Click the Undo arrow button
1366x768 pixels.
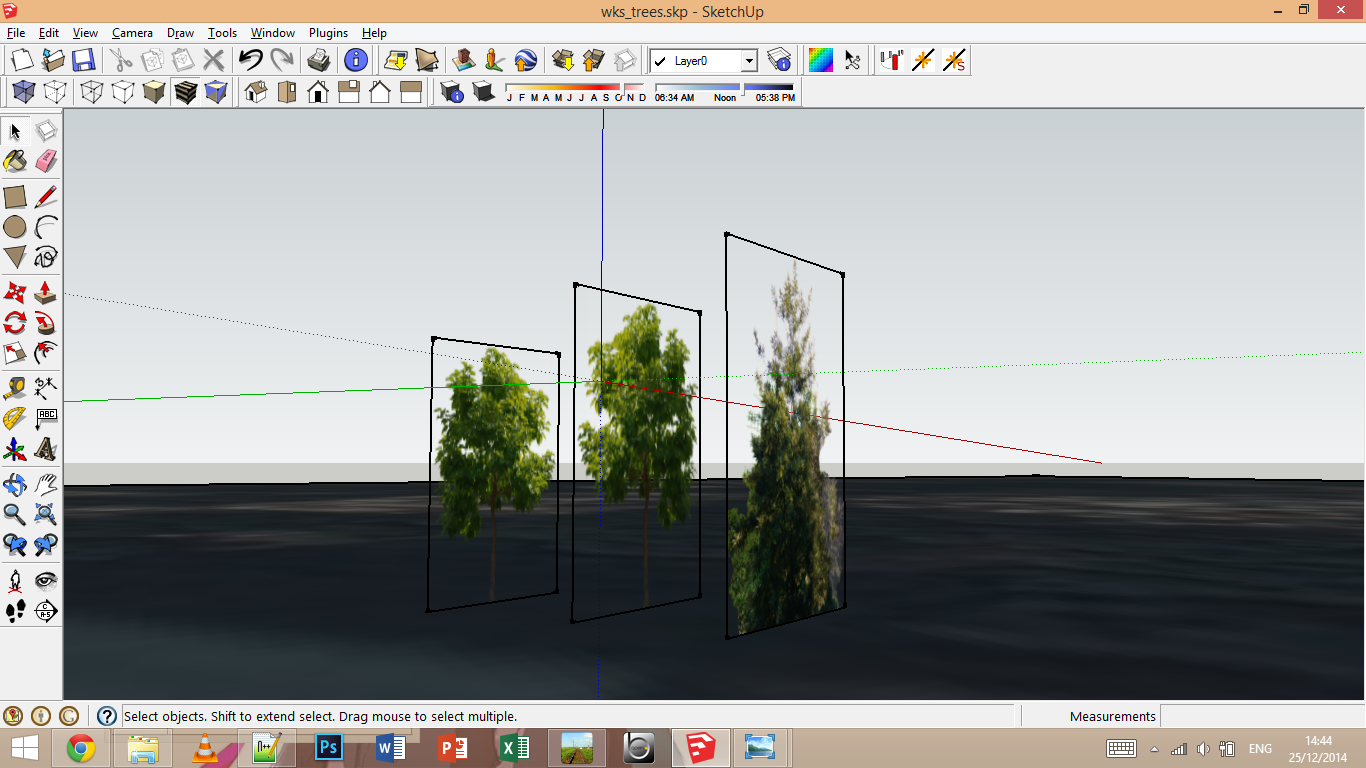251,60
